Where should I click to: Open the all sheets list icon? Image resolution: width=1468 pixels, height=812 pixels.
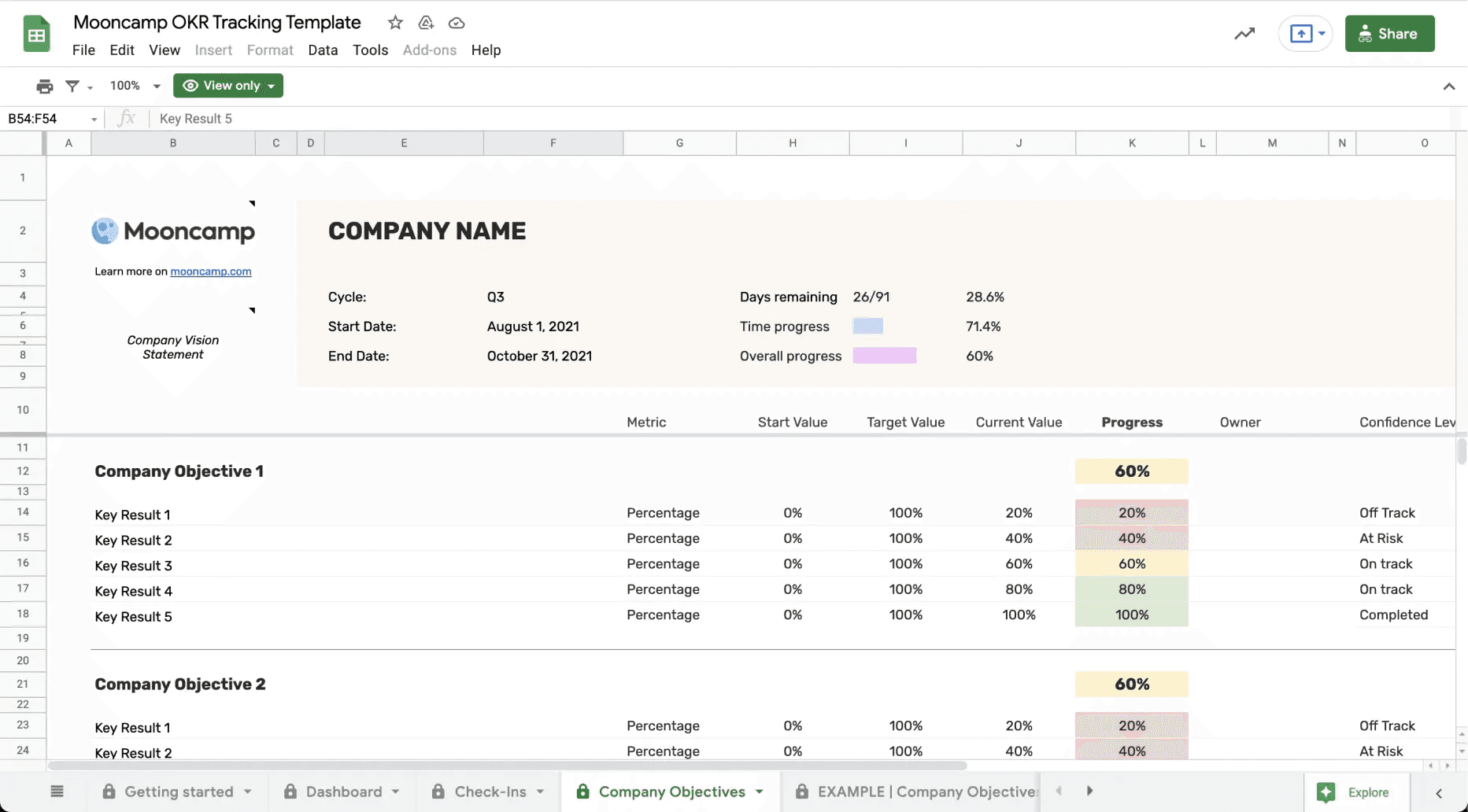pos(56,792)
